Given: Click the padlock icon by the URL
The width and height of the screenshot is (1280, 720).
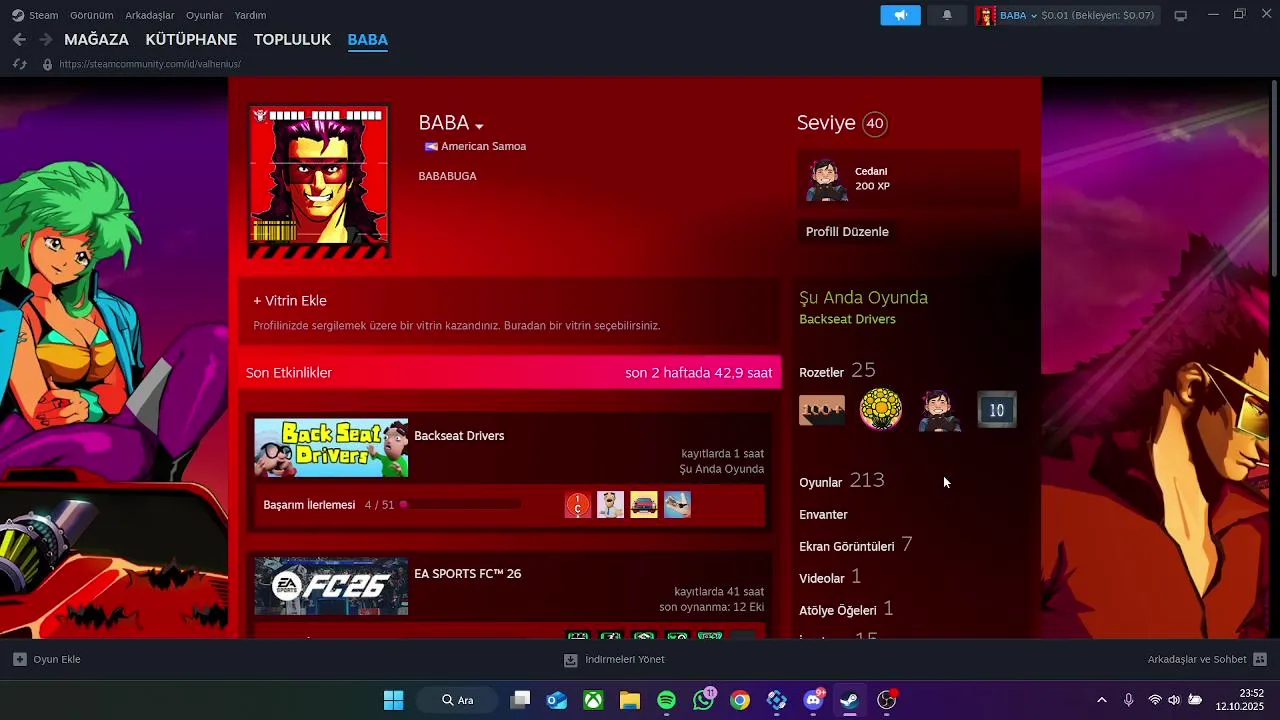Looking at the screenshot, I should [x=46, y=64].
